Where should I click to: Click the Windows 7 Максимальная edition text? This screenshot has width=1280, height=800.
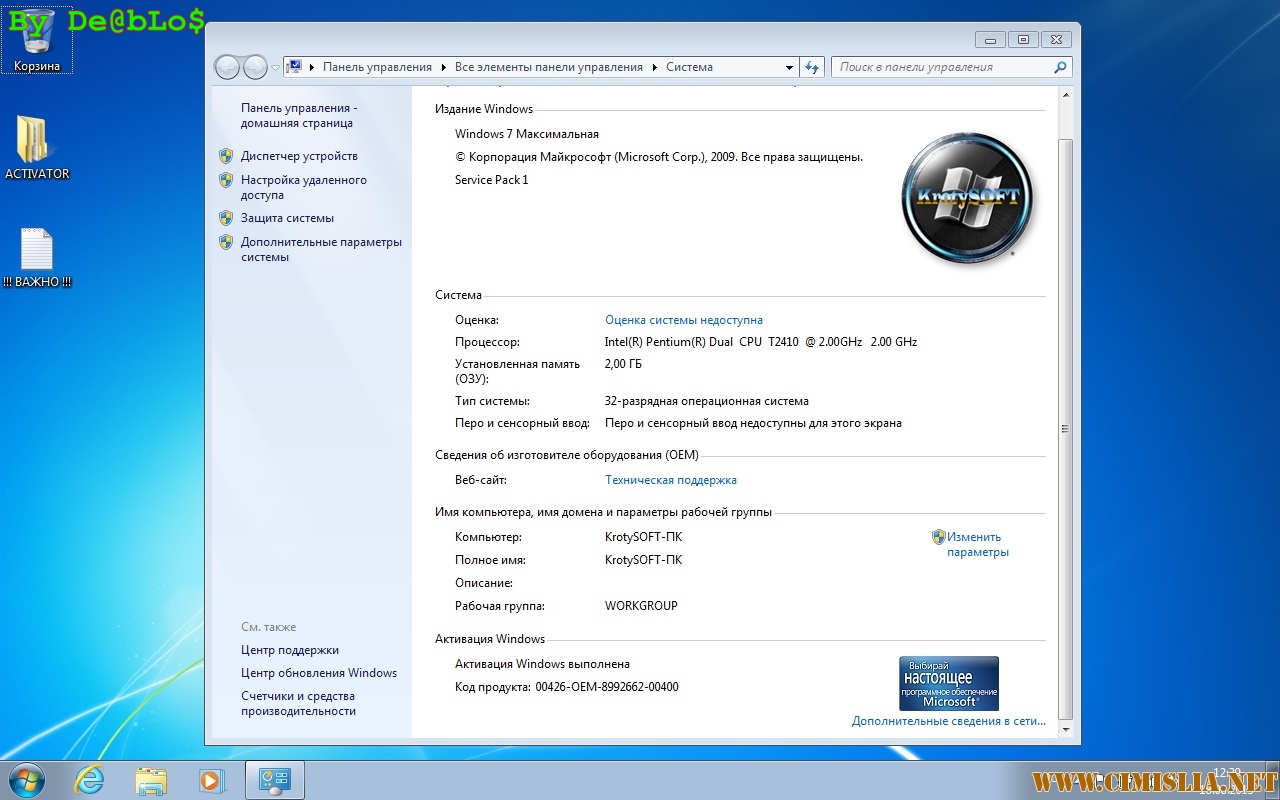pyautogui.click(x=527, y=134)
